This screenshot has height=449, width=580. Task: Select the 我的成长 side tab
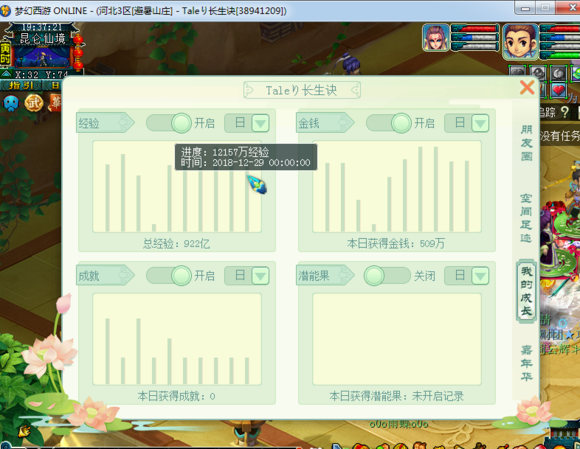[526, 291]
